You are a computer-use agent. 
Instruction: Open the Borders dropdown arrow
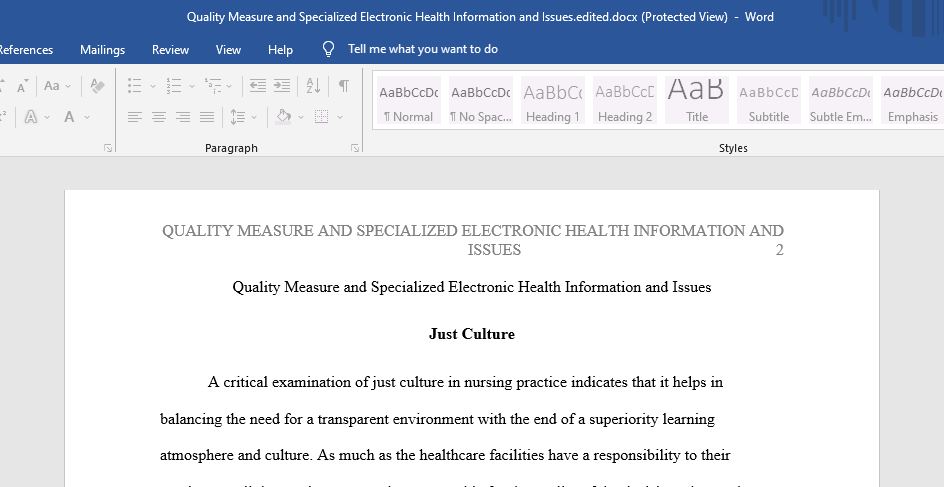340,117
